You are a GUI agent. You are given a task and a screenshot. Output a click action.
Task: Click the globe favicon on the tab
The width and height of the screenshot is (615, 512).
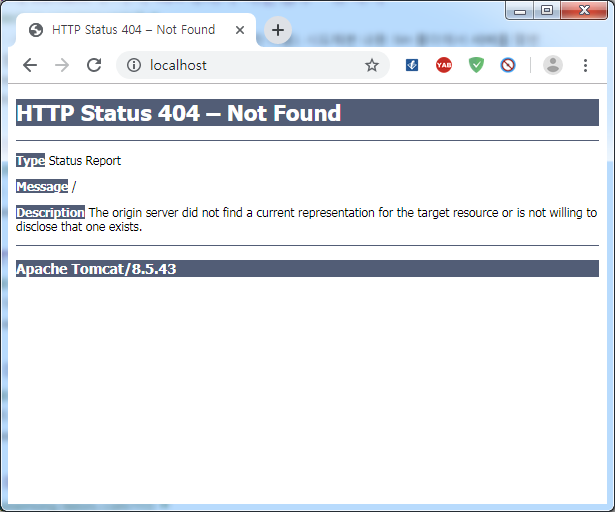(x=36, y=30)
